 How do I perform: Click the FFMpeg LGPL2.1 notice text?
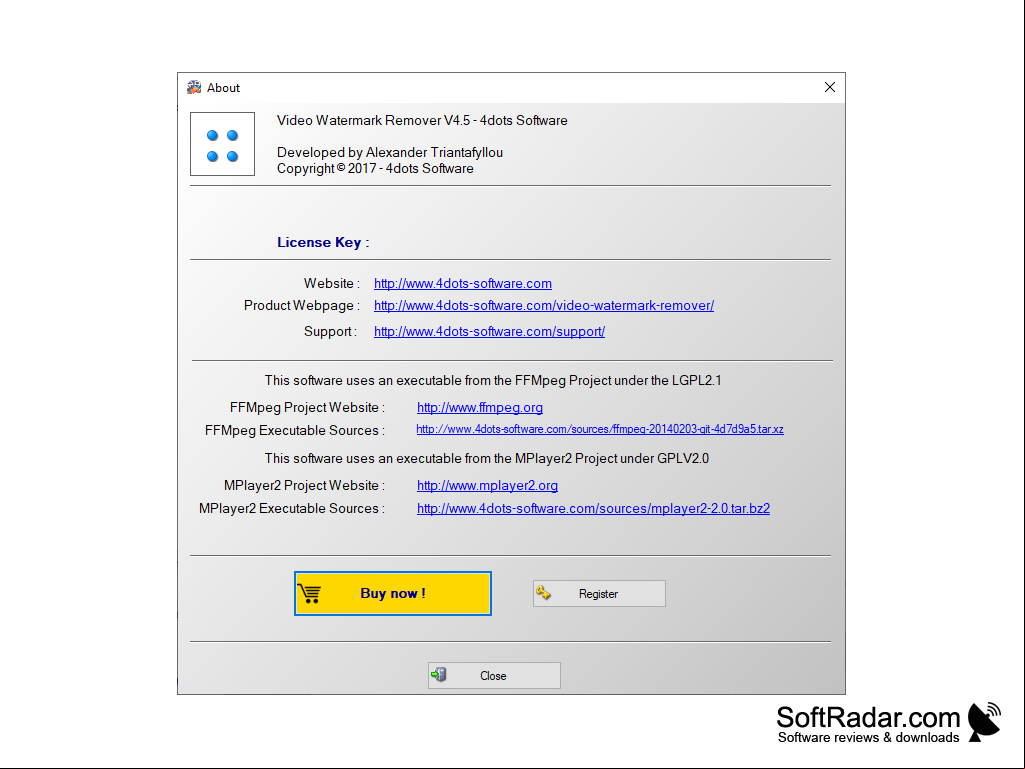493,381
